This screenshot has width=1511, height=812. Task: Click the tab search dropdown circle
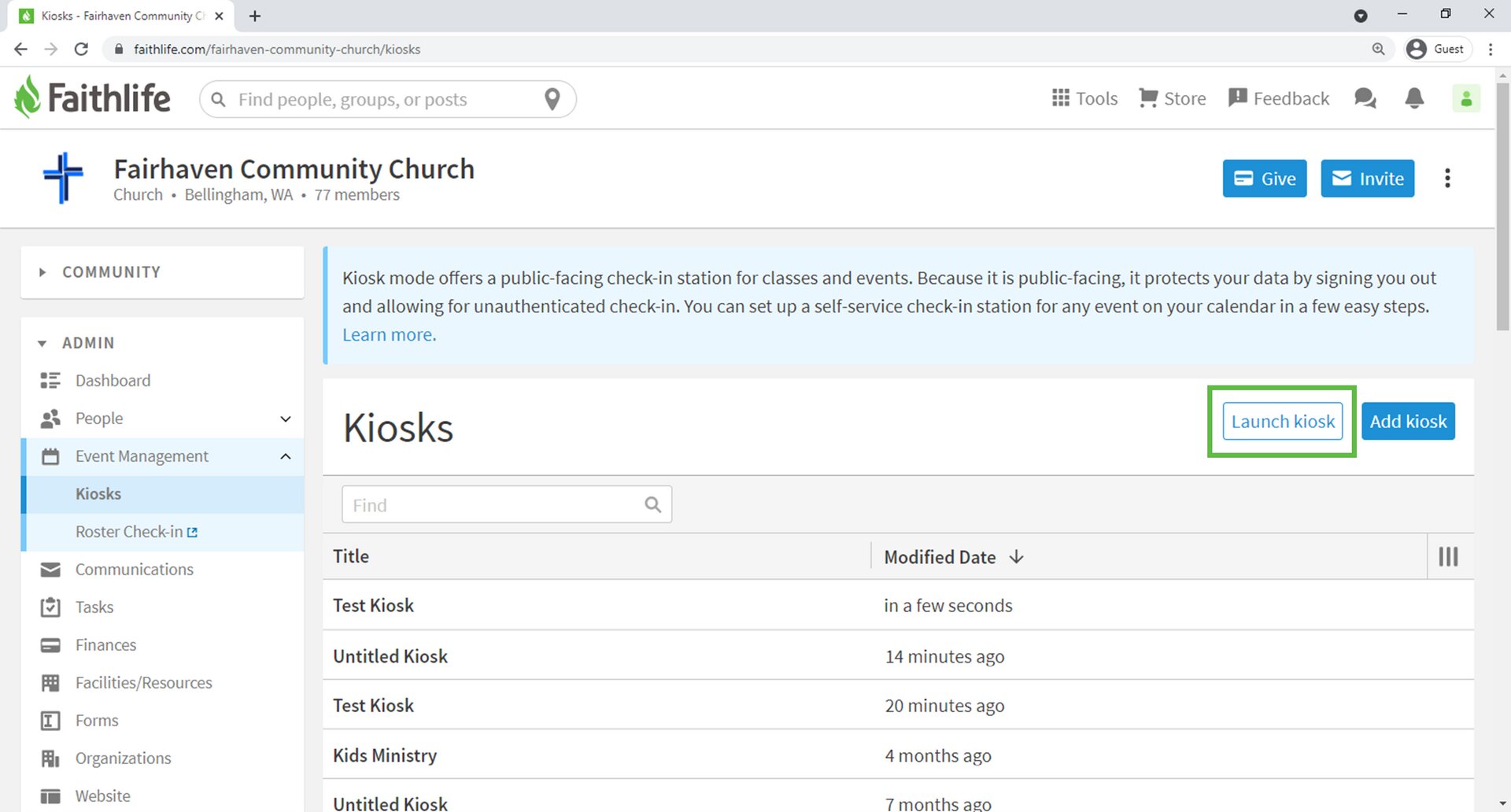(1361, 16)
